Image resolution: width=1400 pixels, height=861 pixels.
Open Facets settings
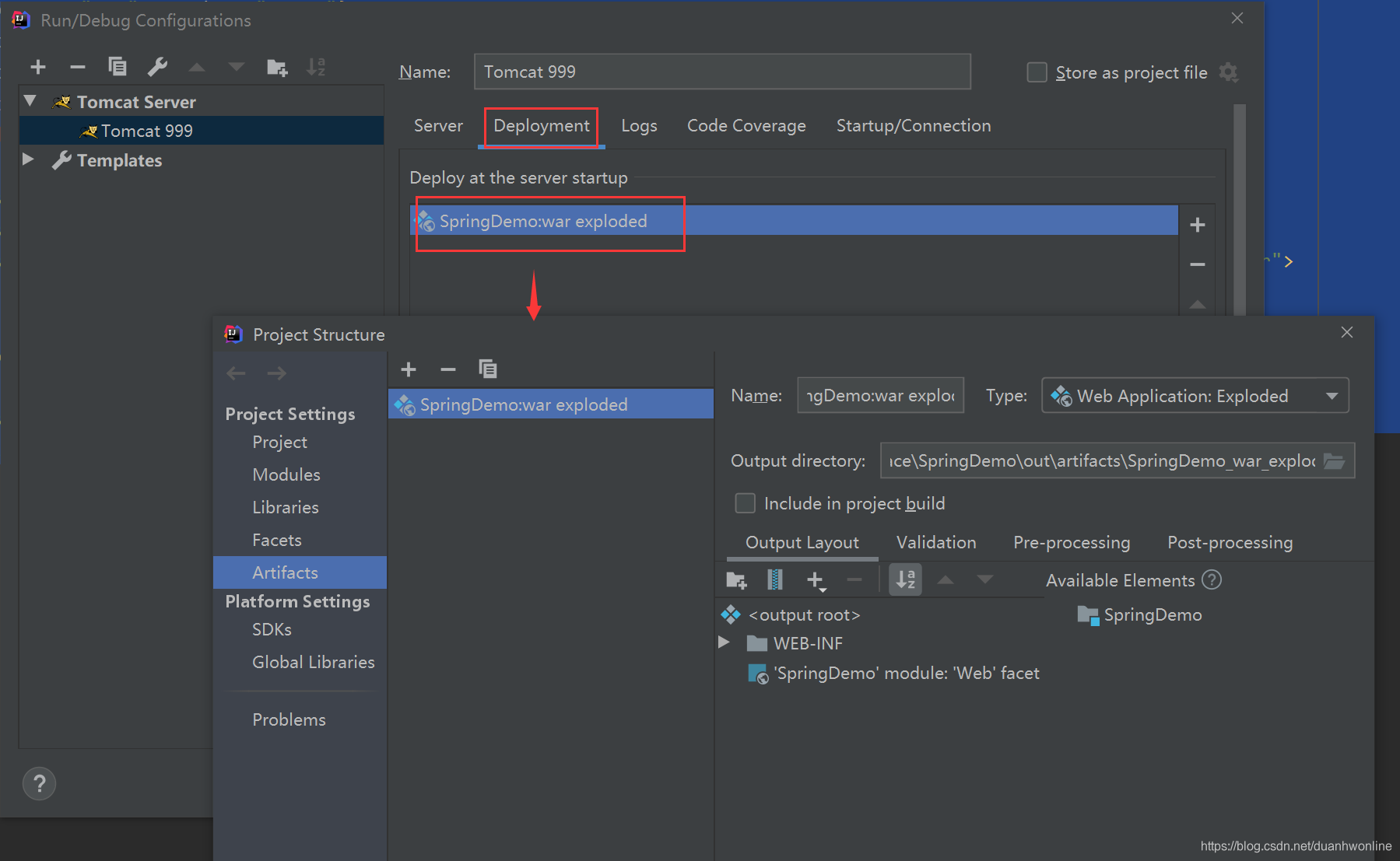coord(277,540)
